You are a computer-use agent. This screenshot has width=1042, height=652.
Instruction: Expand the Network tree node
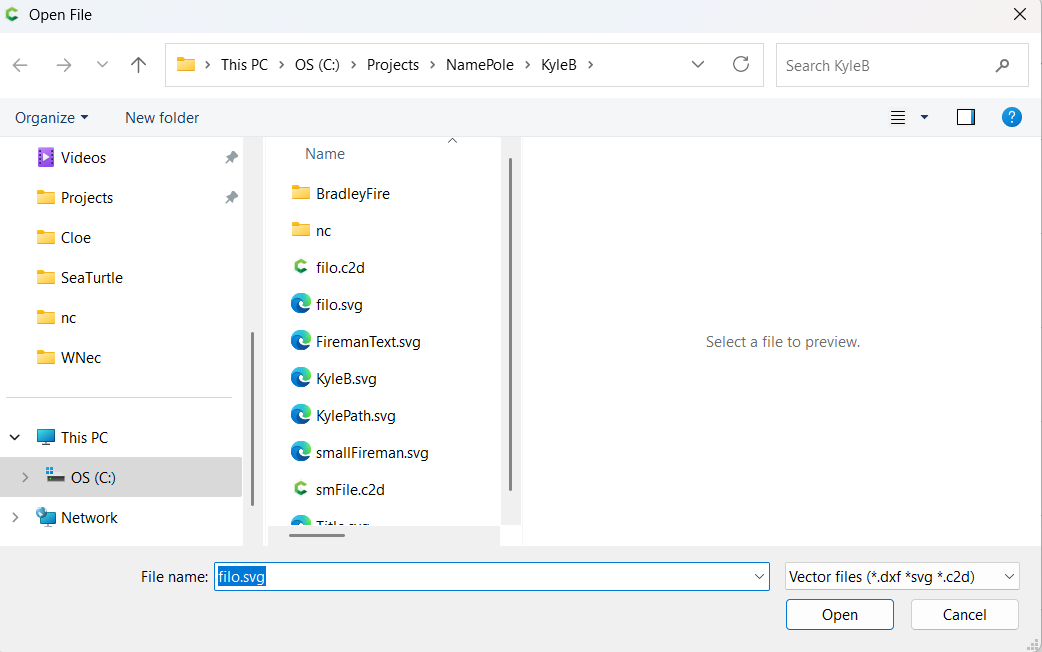click(x=15, y=518)
